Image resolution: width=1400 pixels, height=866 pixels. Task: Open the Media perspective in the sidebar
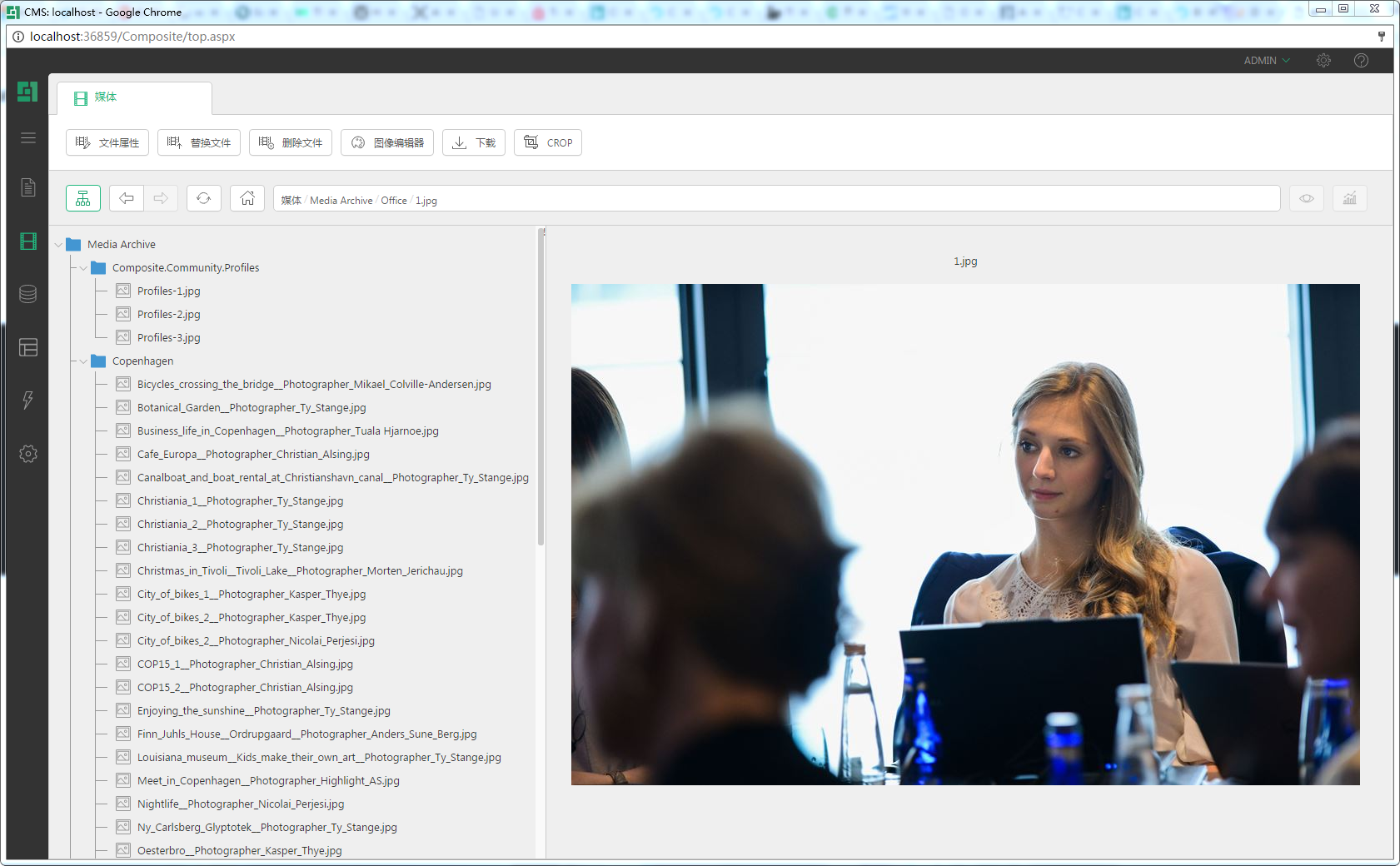coord(28,241)
